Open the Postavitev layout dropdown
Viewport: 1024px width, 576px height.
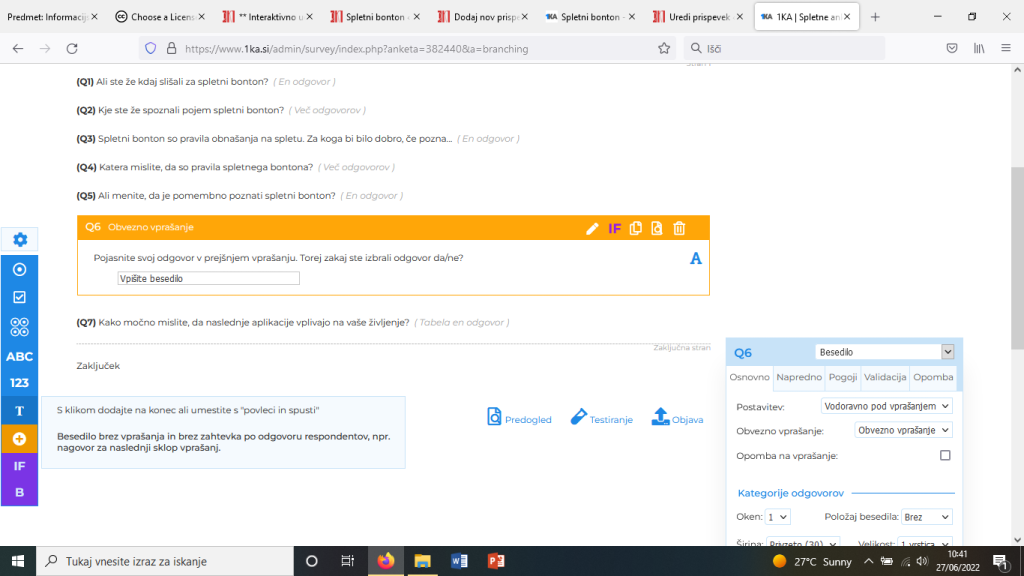tap(886, 406)
